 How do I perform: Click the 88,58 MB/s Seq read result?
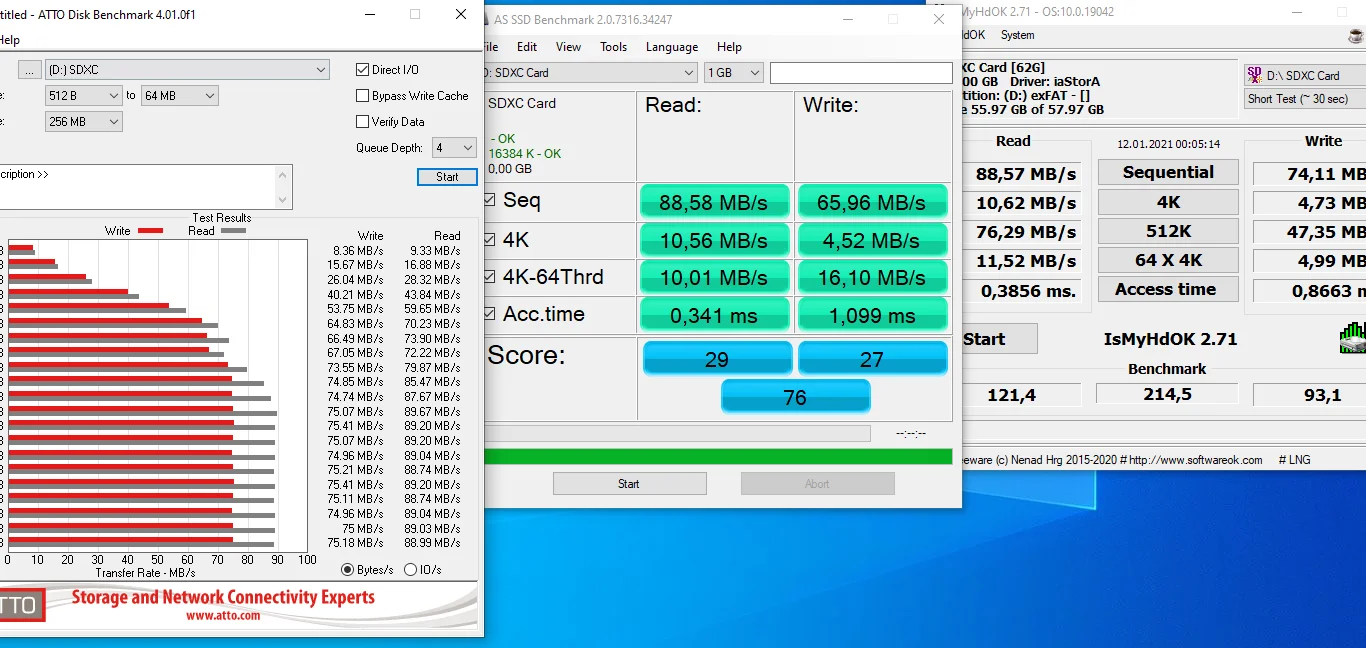click(x=714, y=203)
